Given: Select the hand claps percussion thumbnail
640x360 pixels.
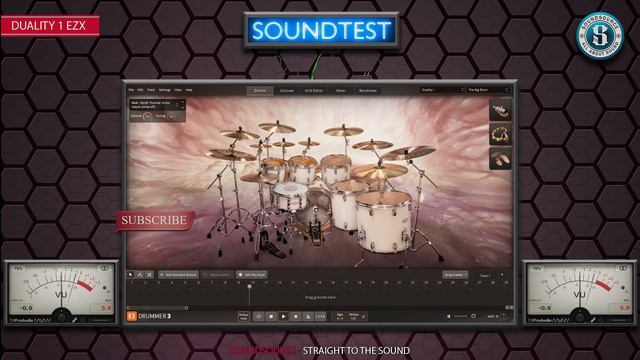Looking at the screenshot, I should point(500,159).
